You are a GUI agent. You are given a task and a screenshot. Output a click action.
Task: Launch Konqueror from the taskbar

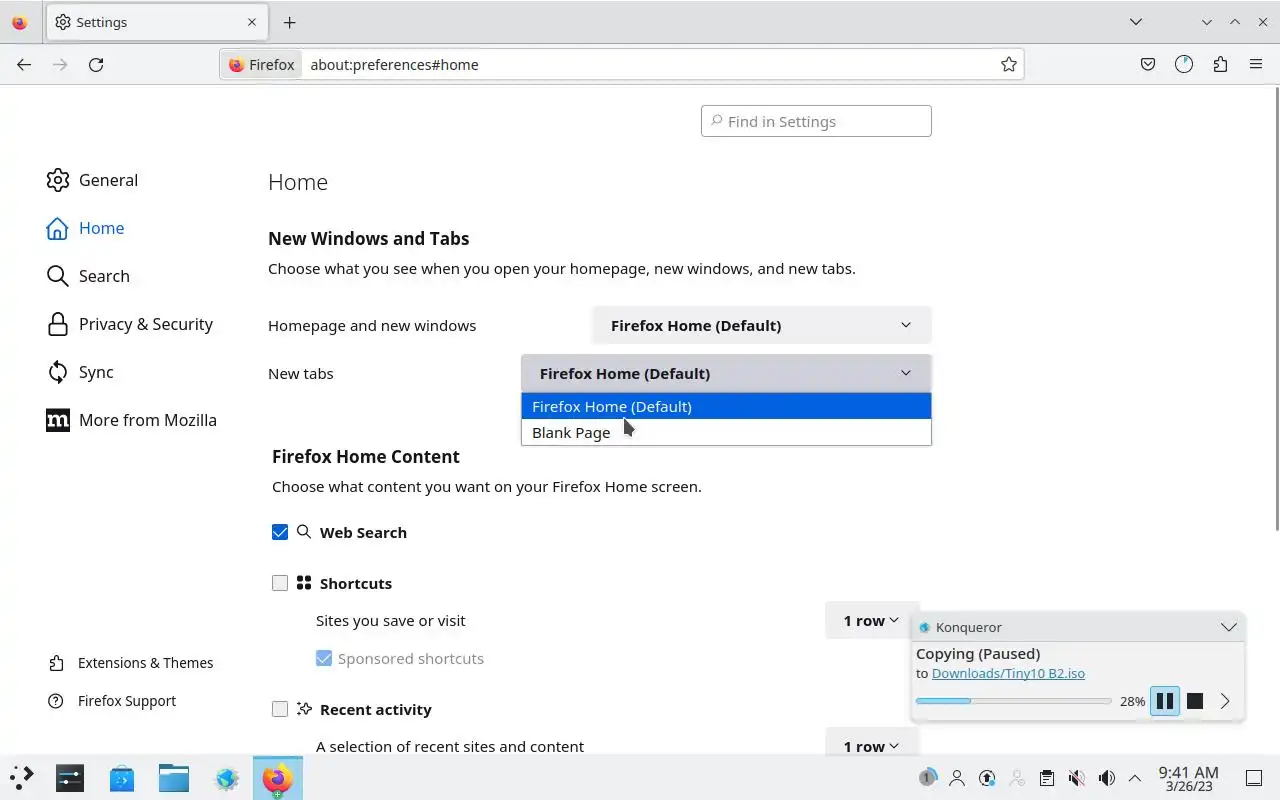tap(226, 778)
